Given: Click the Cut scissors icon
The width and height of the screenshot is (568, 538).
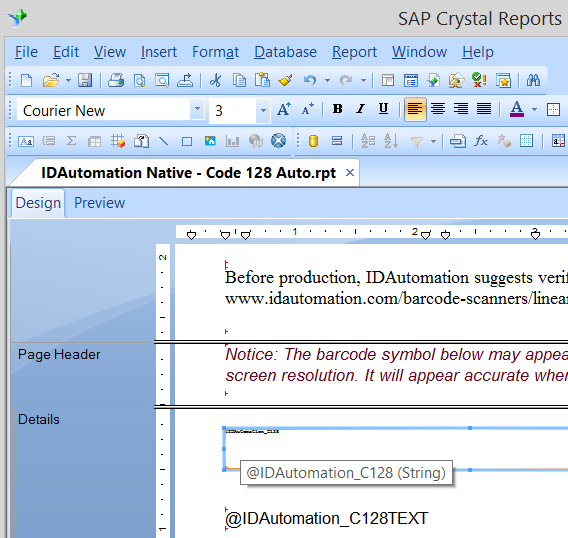Looking at the screenshot, I should pyautogui.click(x=216, y=80).
